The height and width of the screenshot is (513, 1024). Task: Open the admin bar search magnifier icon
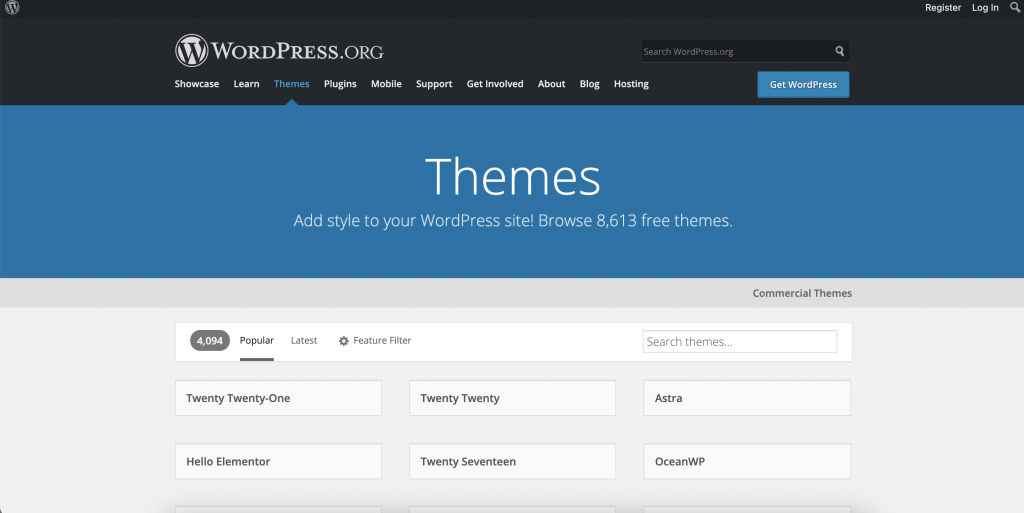coord(1015,7)
